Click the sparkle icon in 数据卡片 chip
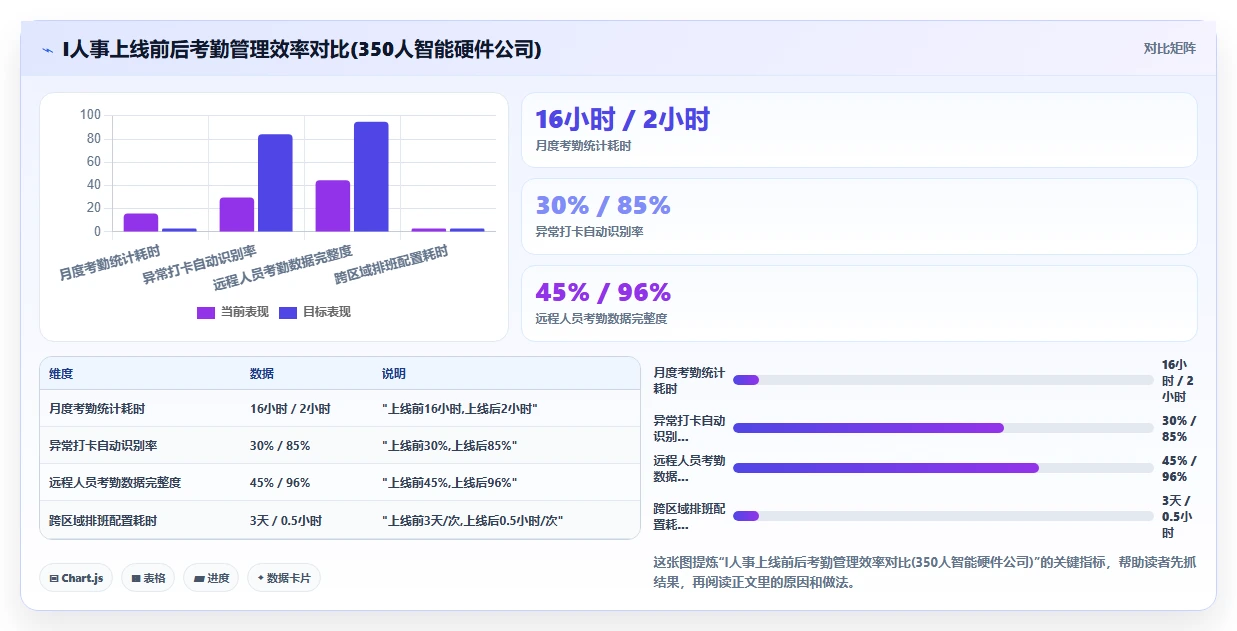 point(261,578)
